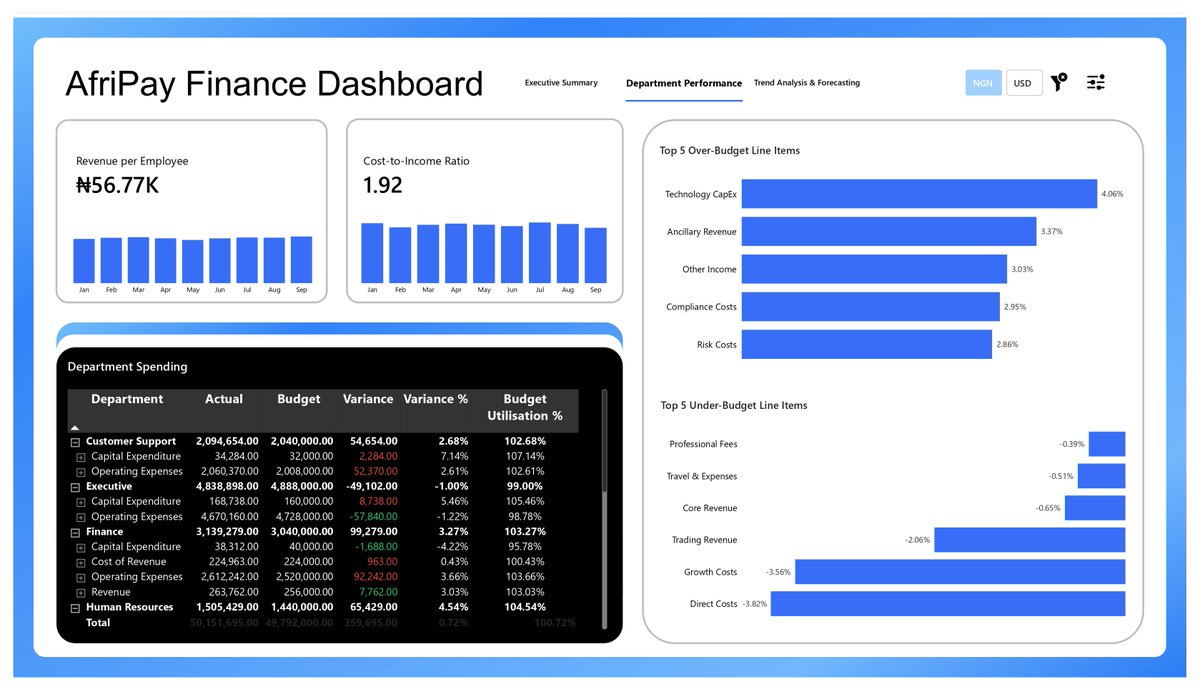
Task: Open the filter icon beside the USD button
Action: [x=1059, y=83]
